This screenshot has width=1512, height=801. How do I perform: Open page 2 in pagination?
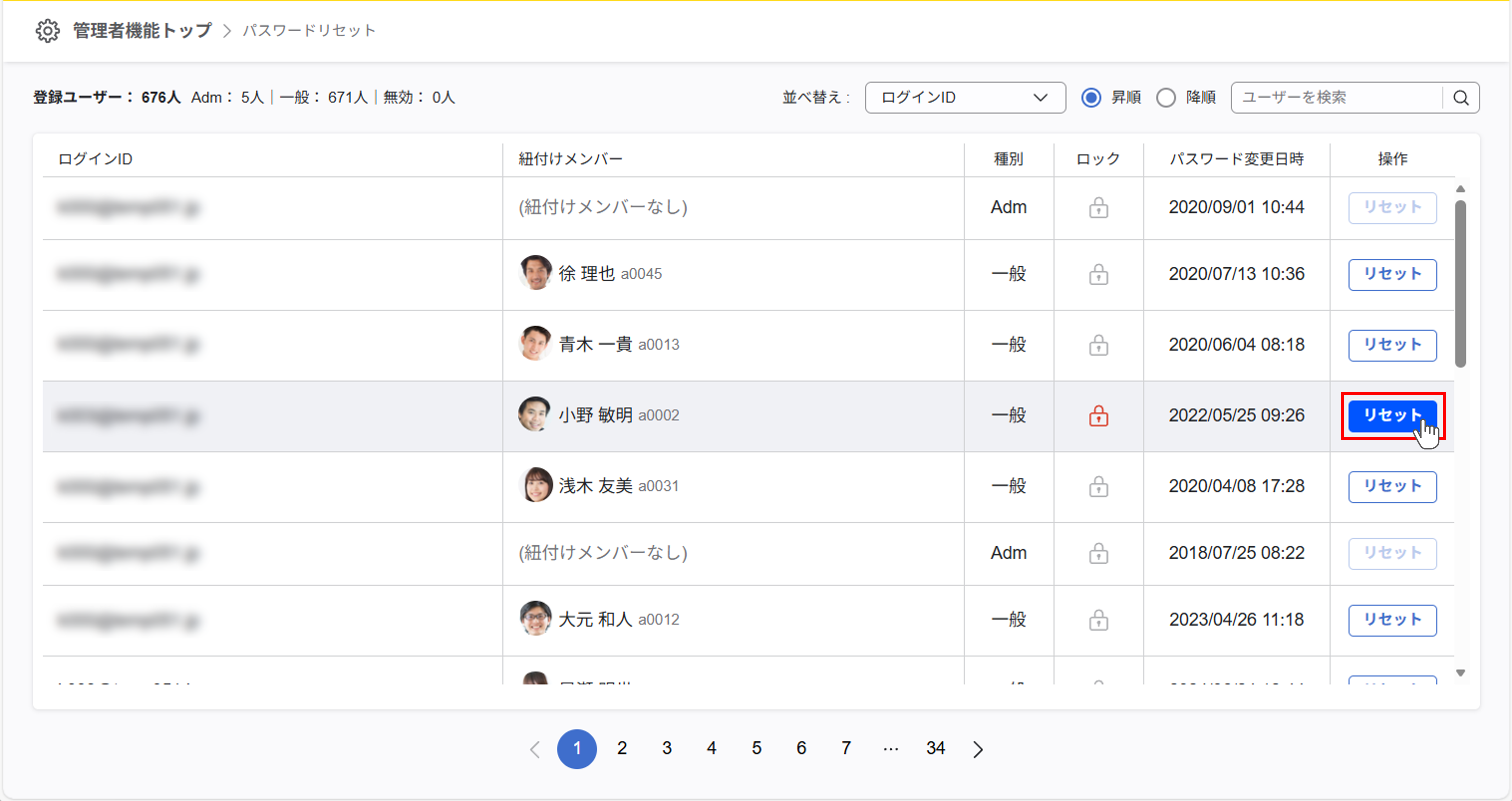[x=622, y=748]
